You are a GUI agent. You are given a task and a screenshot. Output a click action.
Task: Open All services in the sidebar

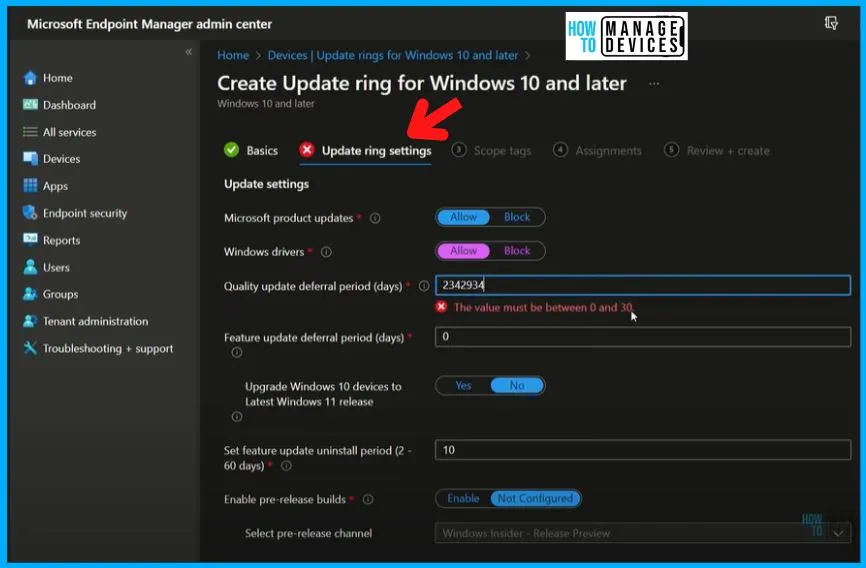[x=70, y=132]
